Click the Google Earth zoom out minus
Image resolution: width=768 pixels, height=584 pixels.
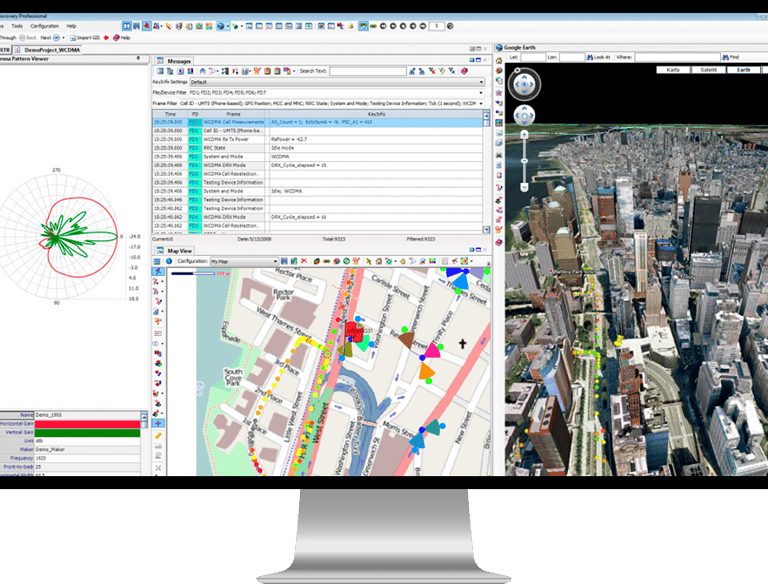[524, 187]
